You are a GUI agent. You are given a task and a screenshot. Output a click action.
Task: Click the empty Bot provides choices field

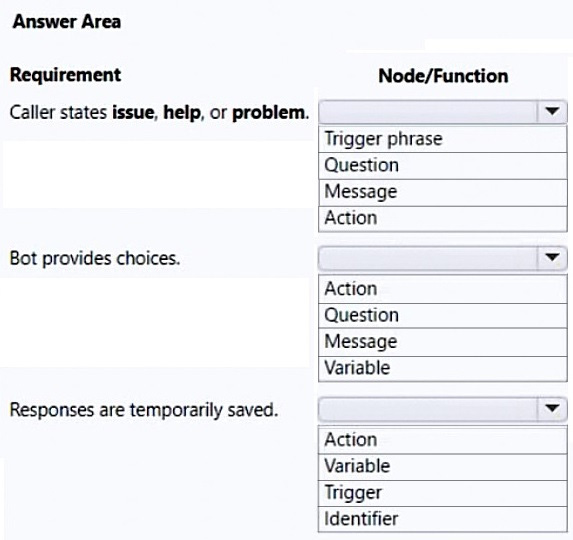(x=428, y=258)
